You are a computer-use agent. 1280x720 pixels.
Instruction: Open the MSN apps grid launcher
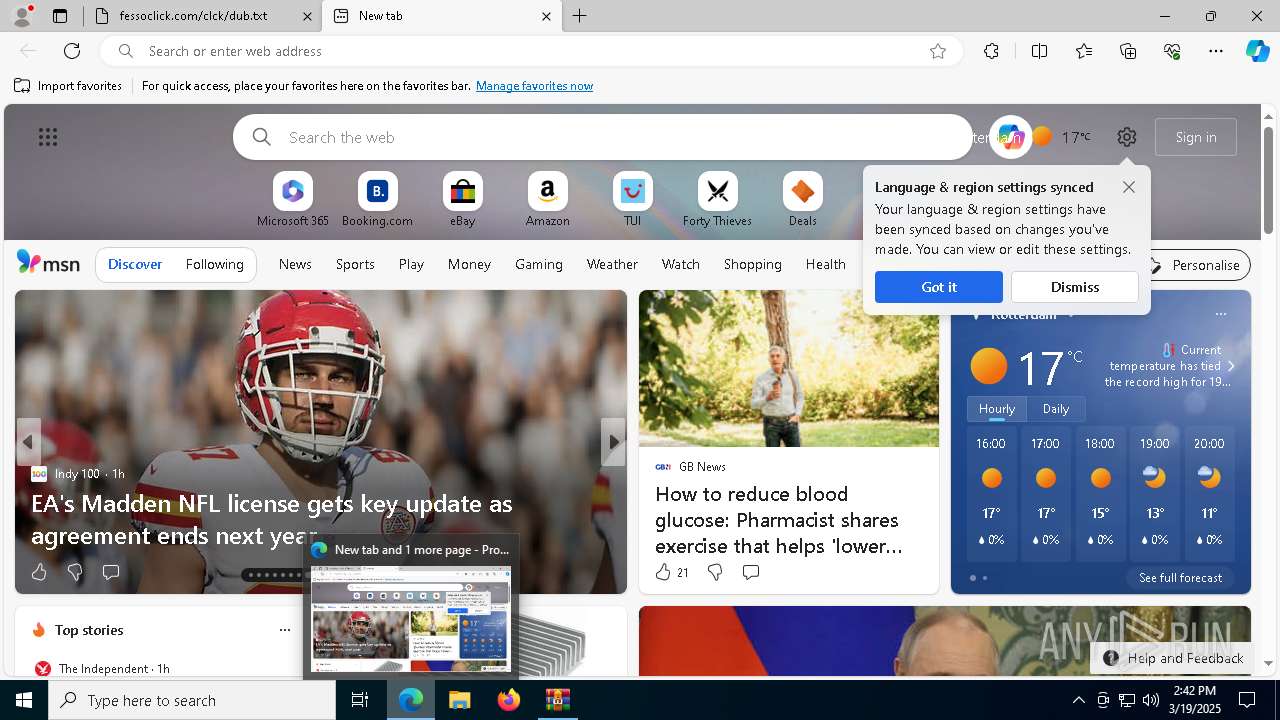tap(48, 137)
